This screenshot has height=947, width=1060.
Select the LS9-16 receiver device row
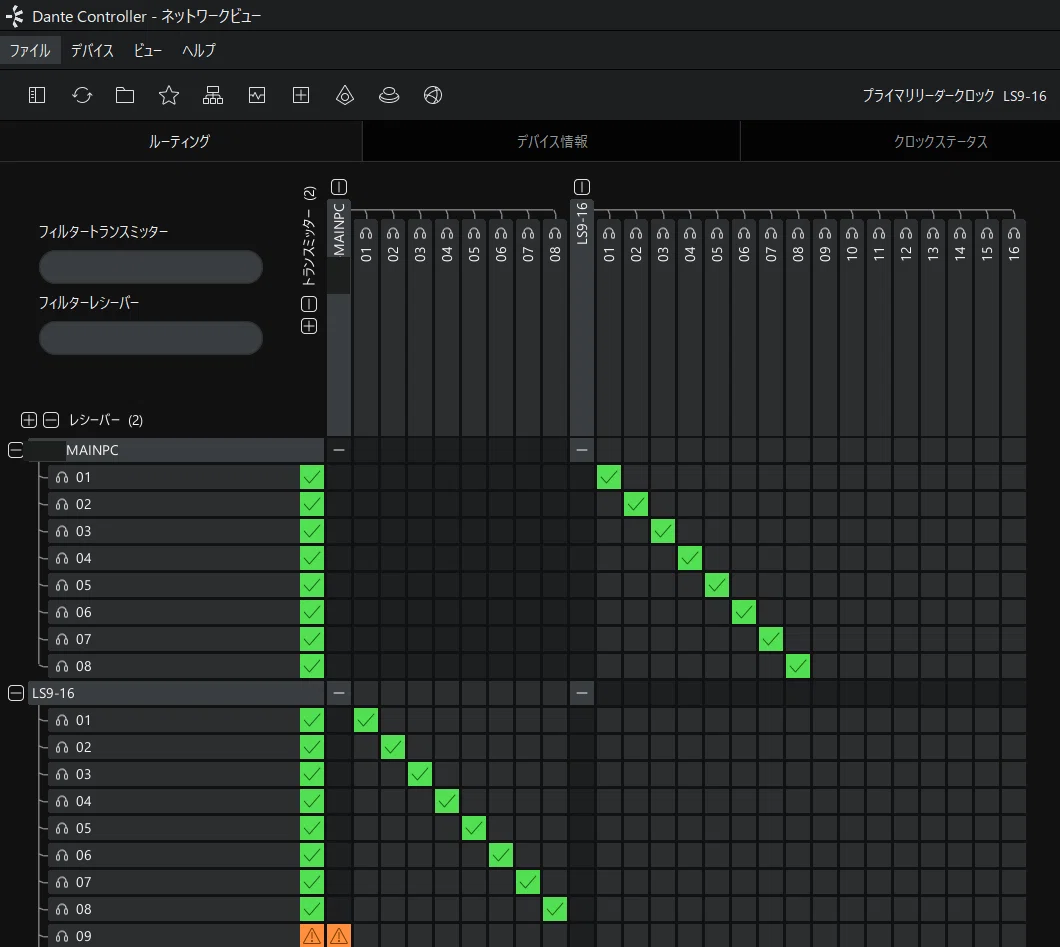[176, 694]
